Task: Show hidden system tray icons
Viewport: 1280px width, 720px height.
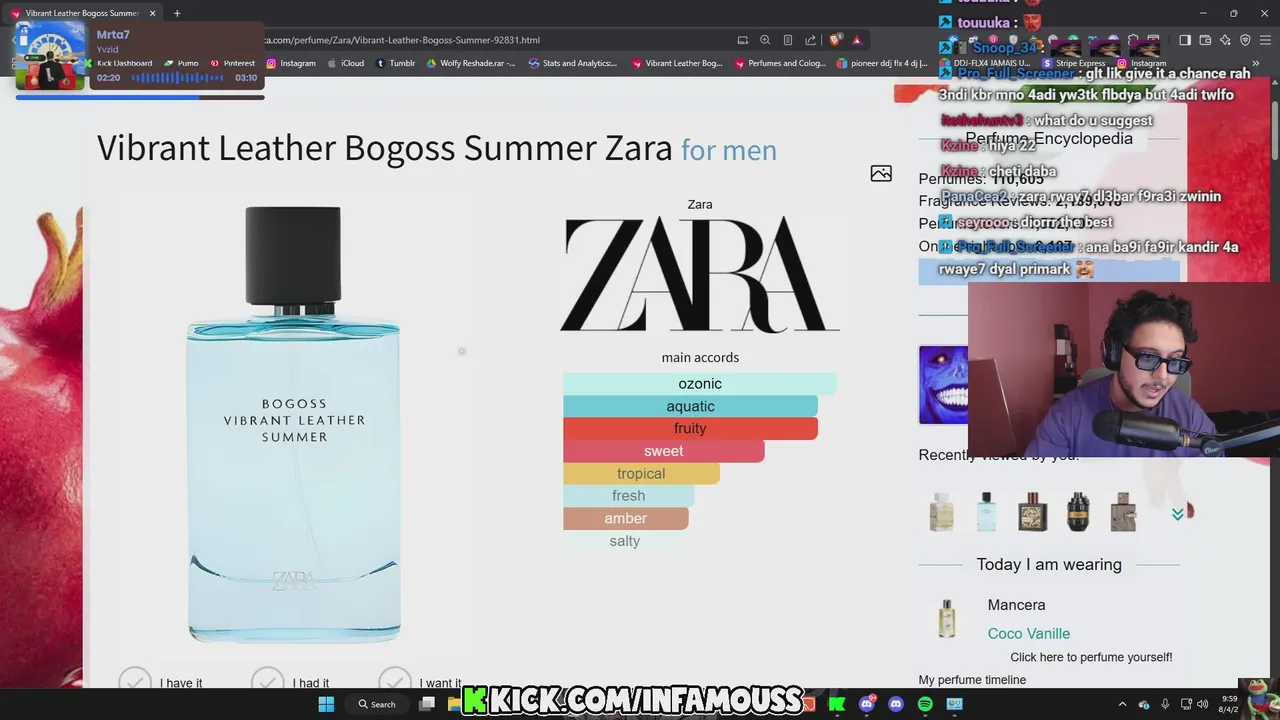Action: (x=1122, y=704)
